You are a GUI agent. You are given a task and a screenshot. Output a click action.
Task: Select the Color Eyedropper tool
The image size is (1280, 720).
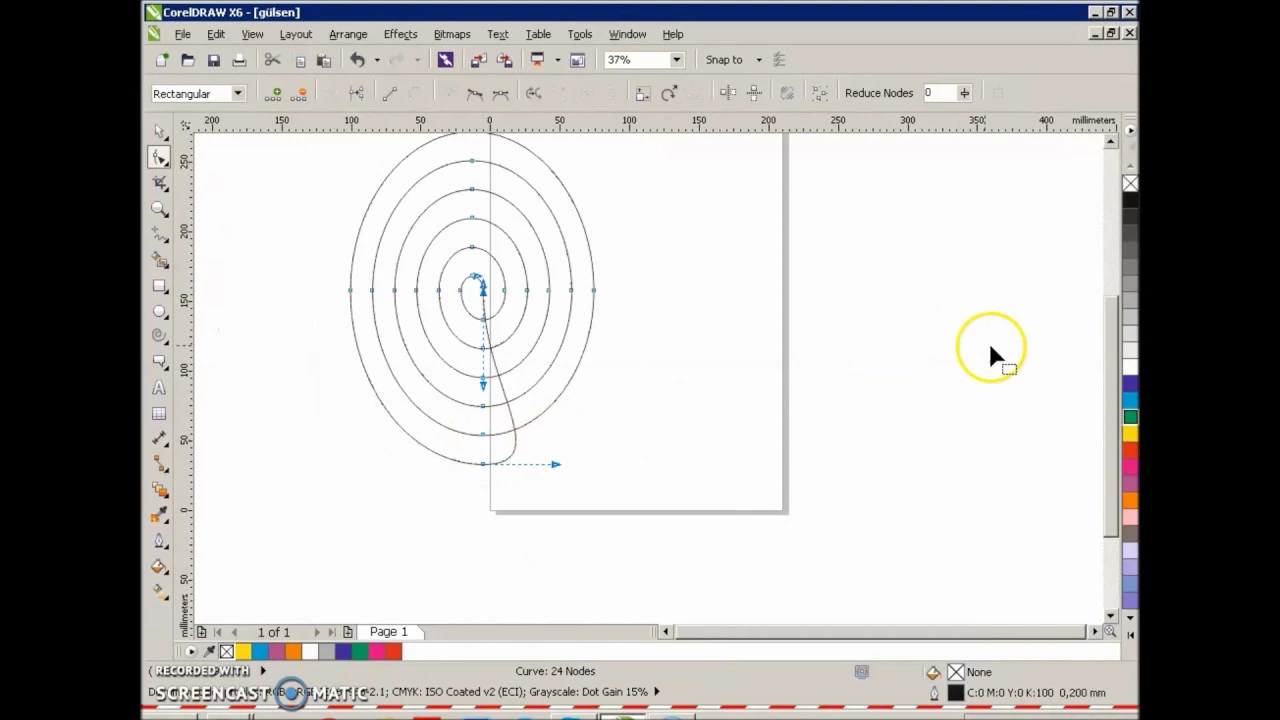[160, 516]
